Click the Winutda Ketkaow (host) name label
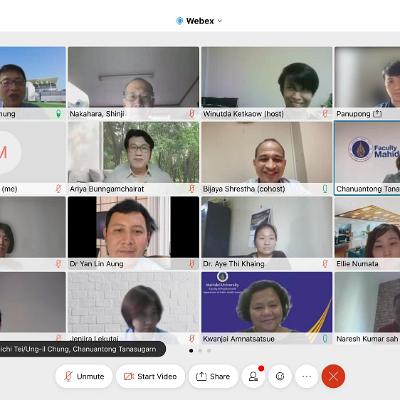The image size is (400, 400). [243, 114]
